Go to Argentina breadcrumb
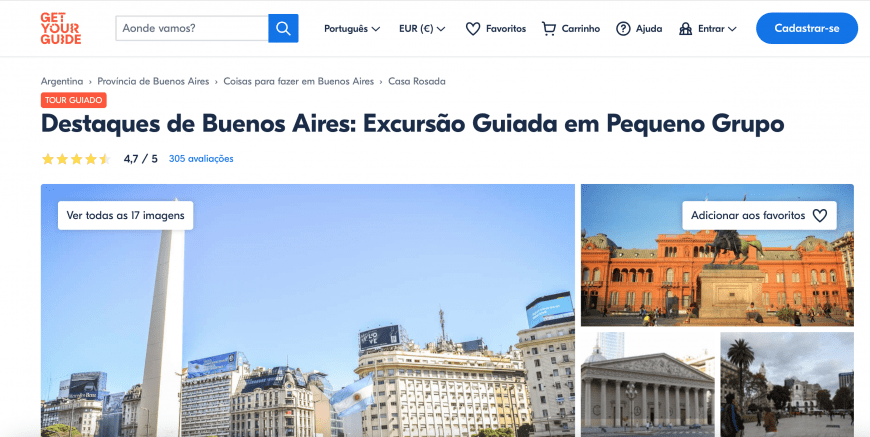 (62, 81)
